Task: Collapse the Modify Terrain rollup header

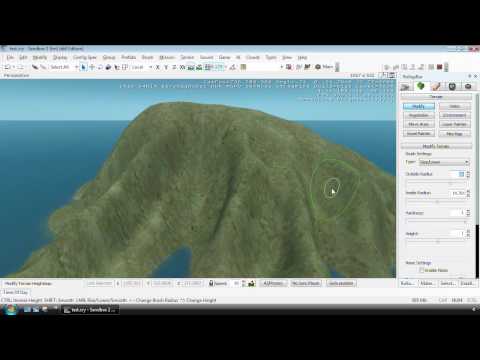Action: (x=436, y=146)
